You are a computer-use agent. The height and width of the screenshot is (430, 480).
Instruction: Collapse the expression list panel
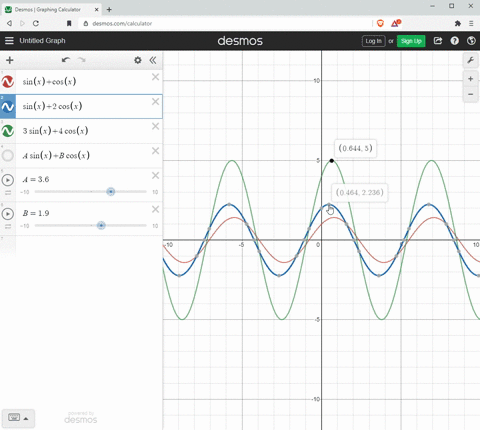coord(153,60)
